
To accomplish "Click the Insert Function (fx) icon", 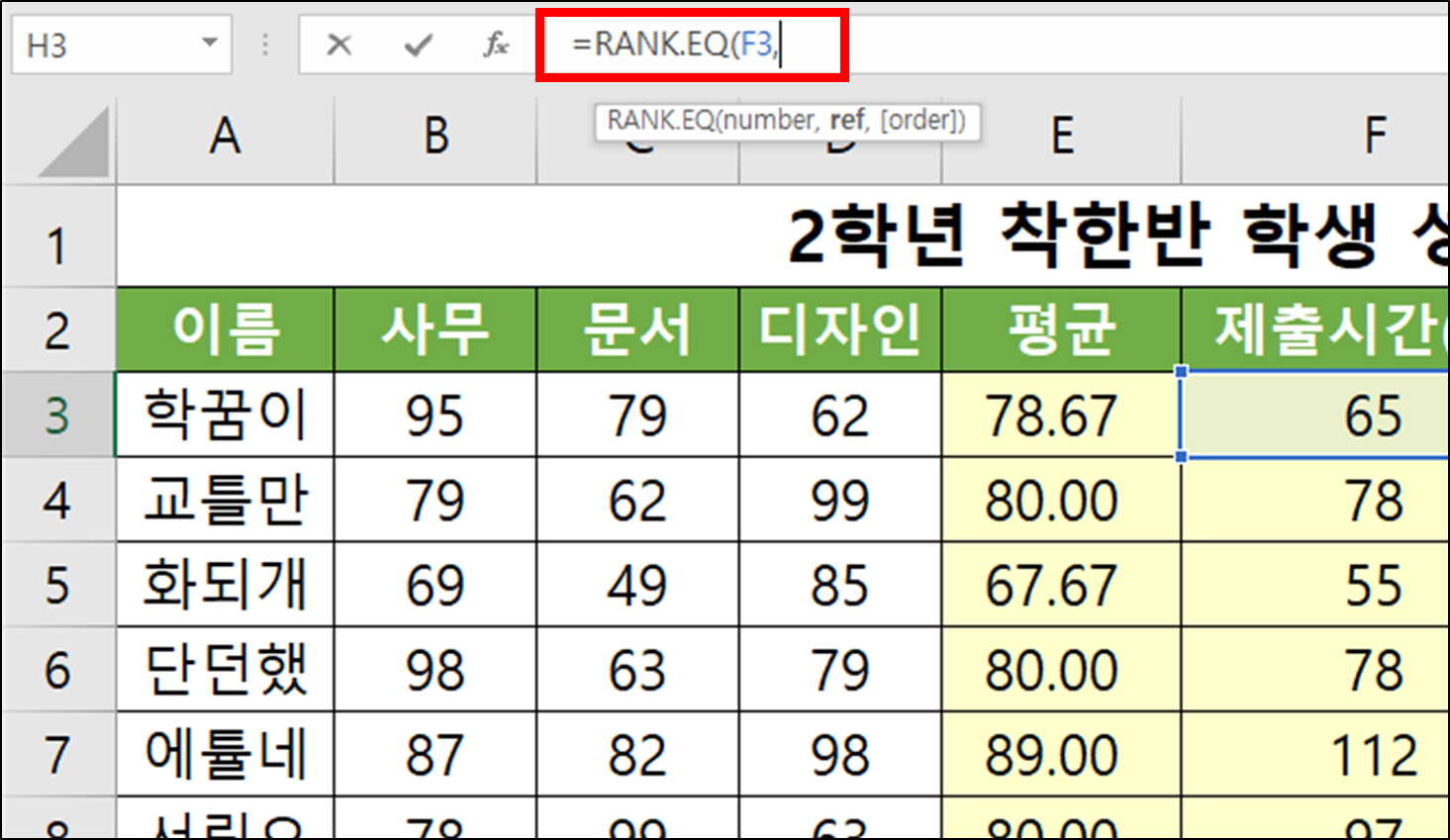I will 495,44.
